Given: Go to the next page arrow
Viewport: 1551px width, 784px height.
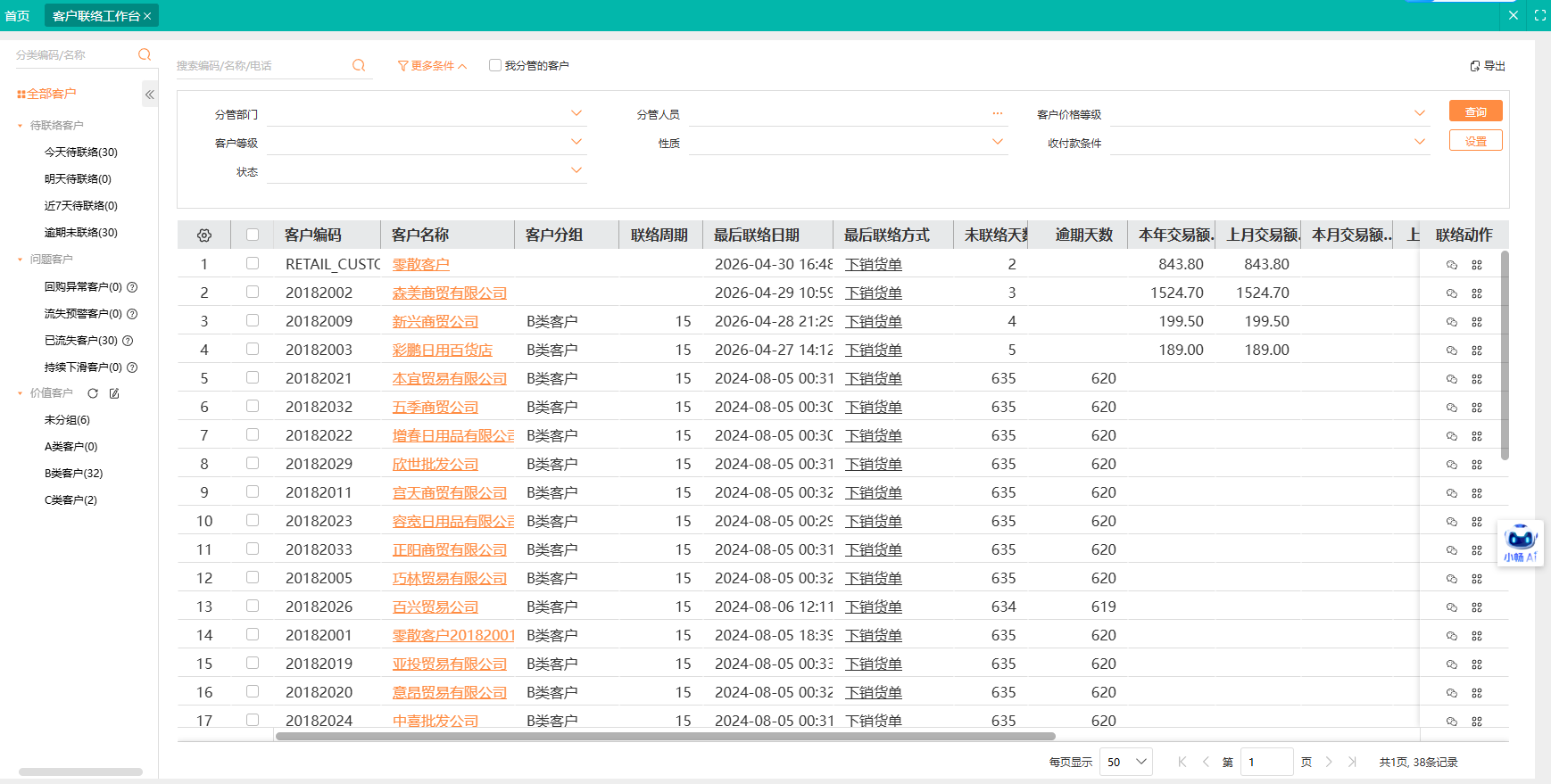Looking at the screenshot, I should point(1329,762).
